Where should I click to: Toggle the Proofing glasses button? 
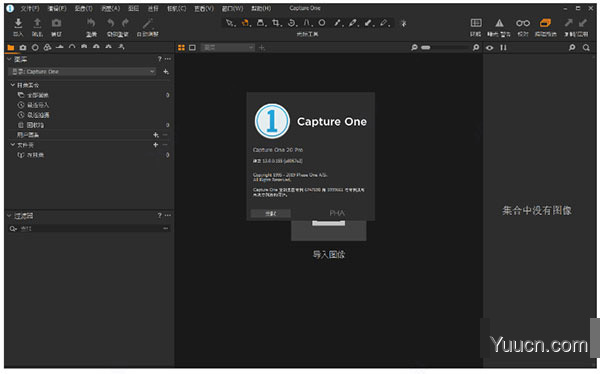(x=523, y=23)
